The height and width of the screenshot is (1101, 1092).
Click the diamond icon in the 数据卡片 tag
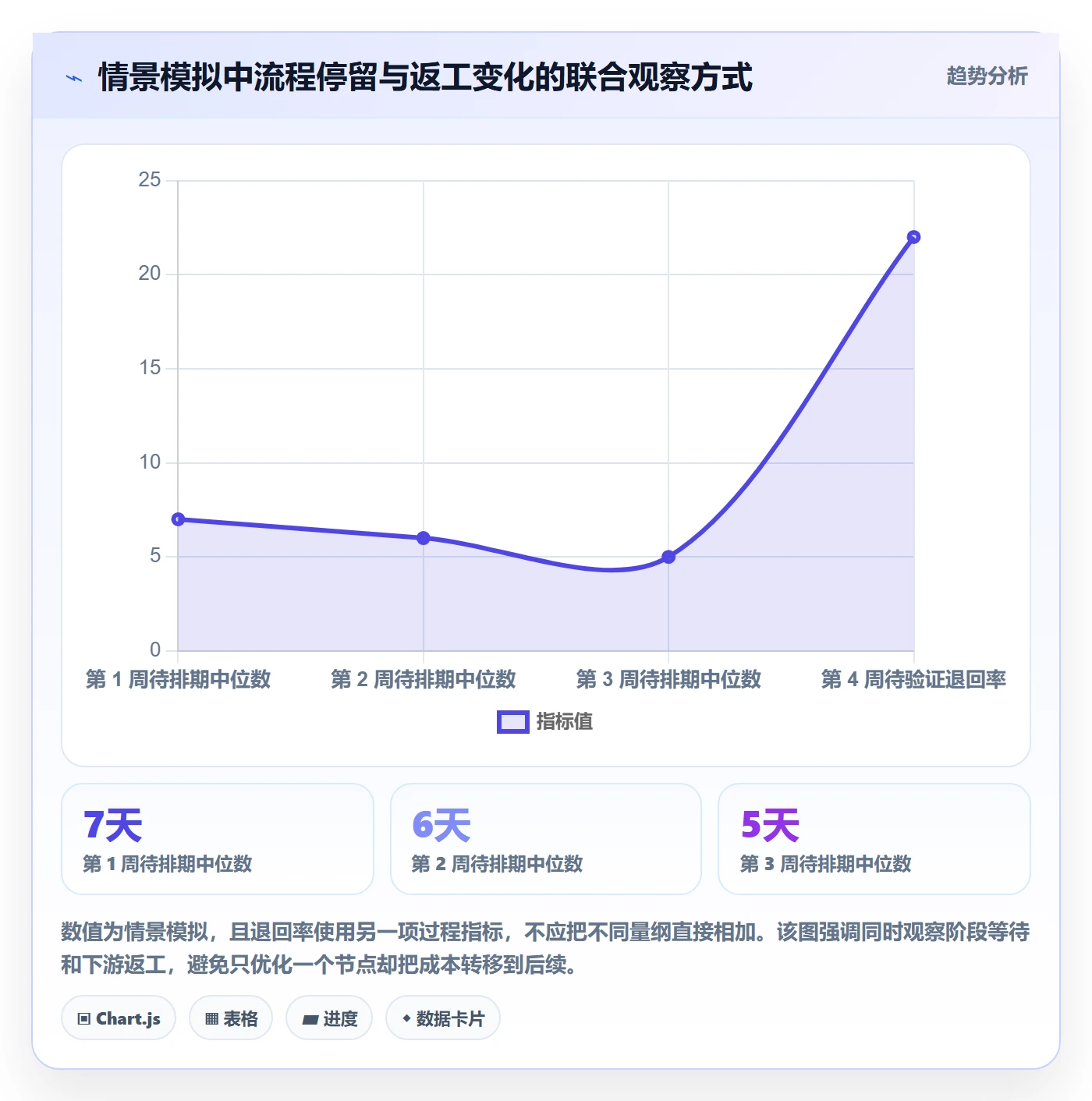406,1018
